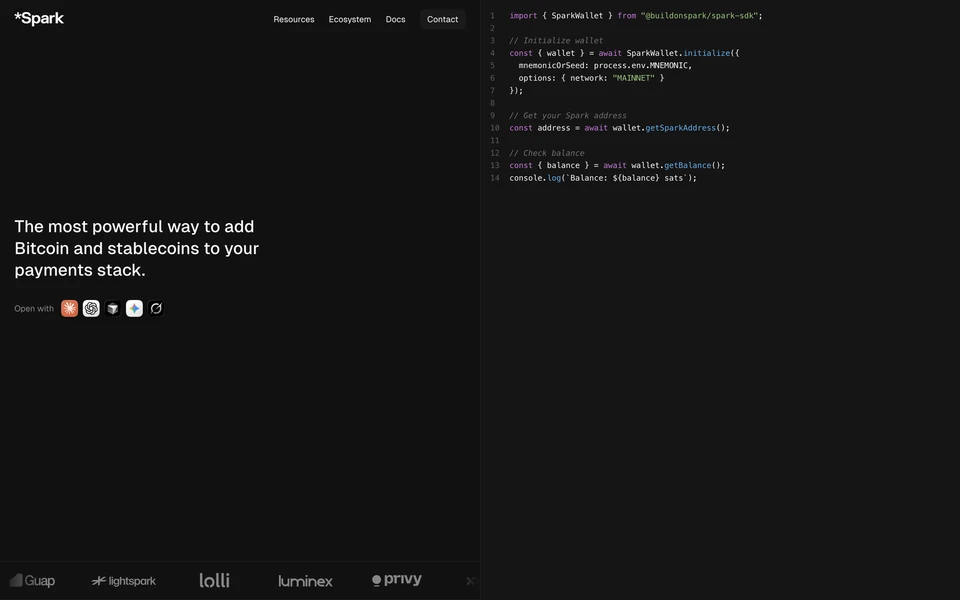960x600 pixels.
Task: Click the *Spark logo
Action: 39,18
